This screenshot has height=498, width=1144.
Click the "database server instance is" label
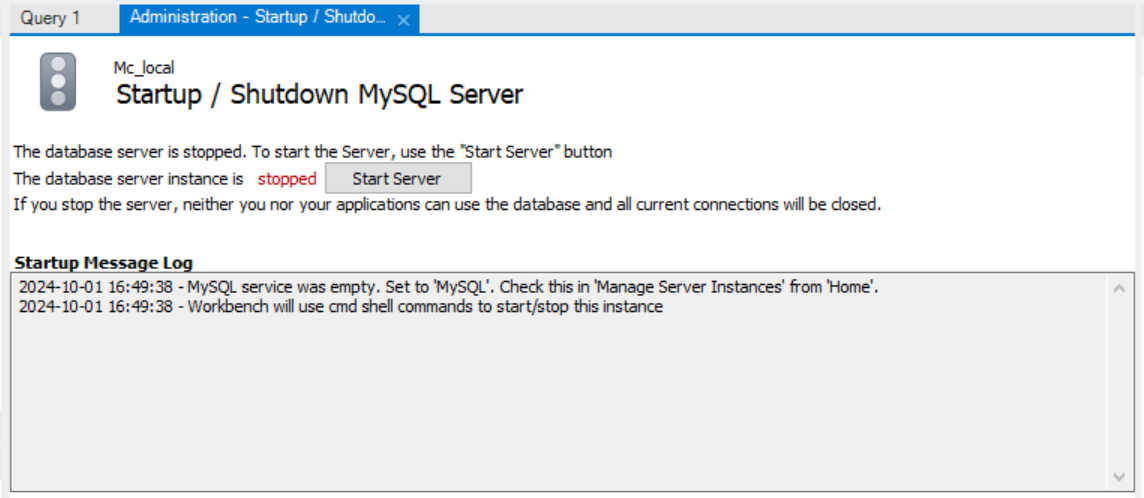click(x=128, y=179)
